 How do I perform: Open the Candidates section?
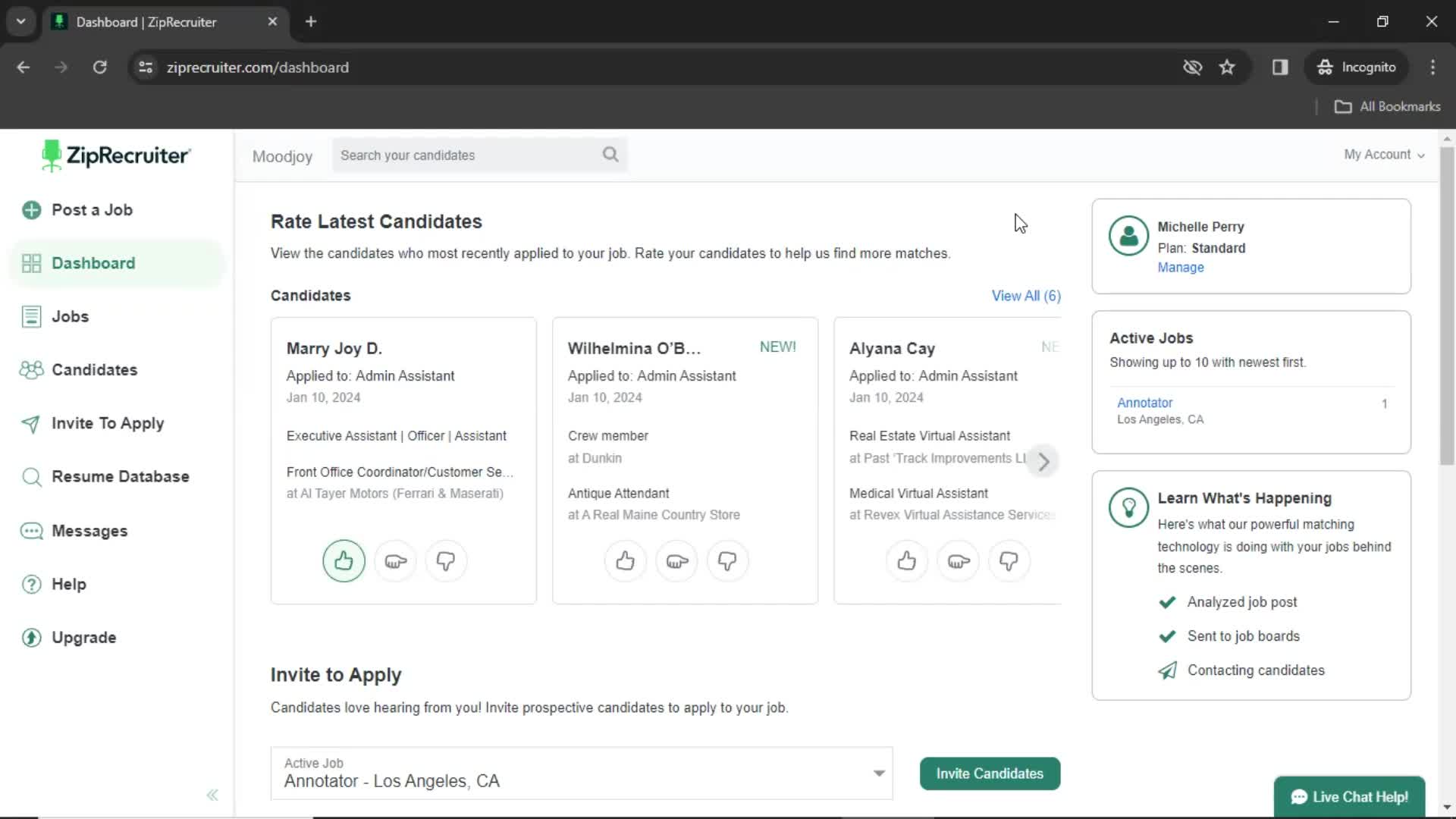click(94, 370)
